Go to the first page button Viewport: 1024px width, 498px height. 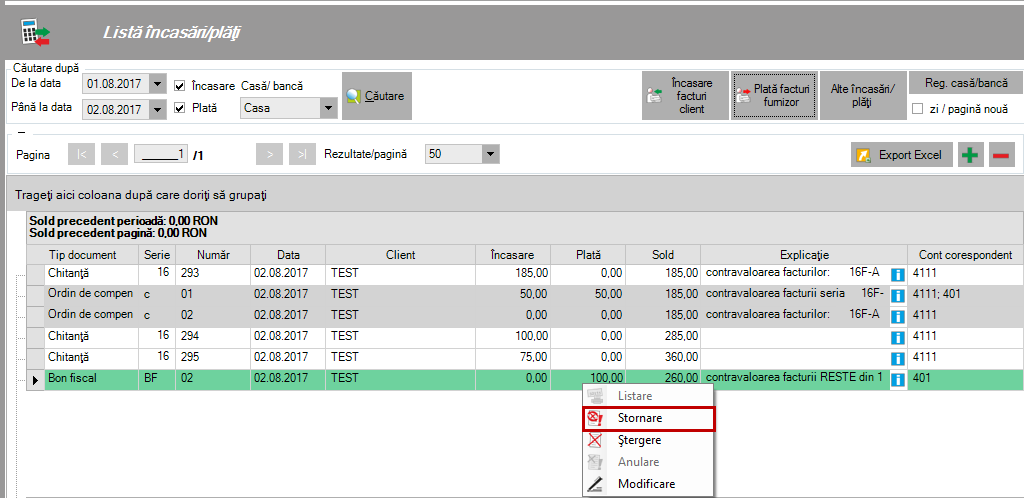click(x=82, y=155)
